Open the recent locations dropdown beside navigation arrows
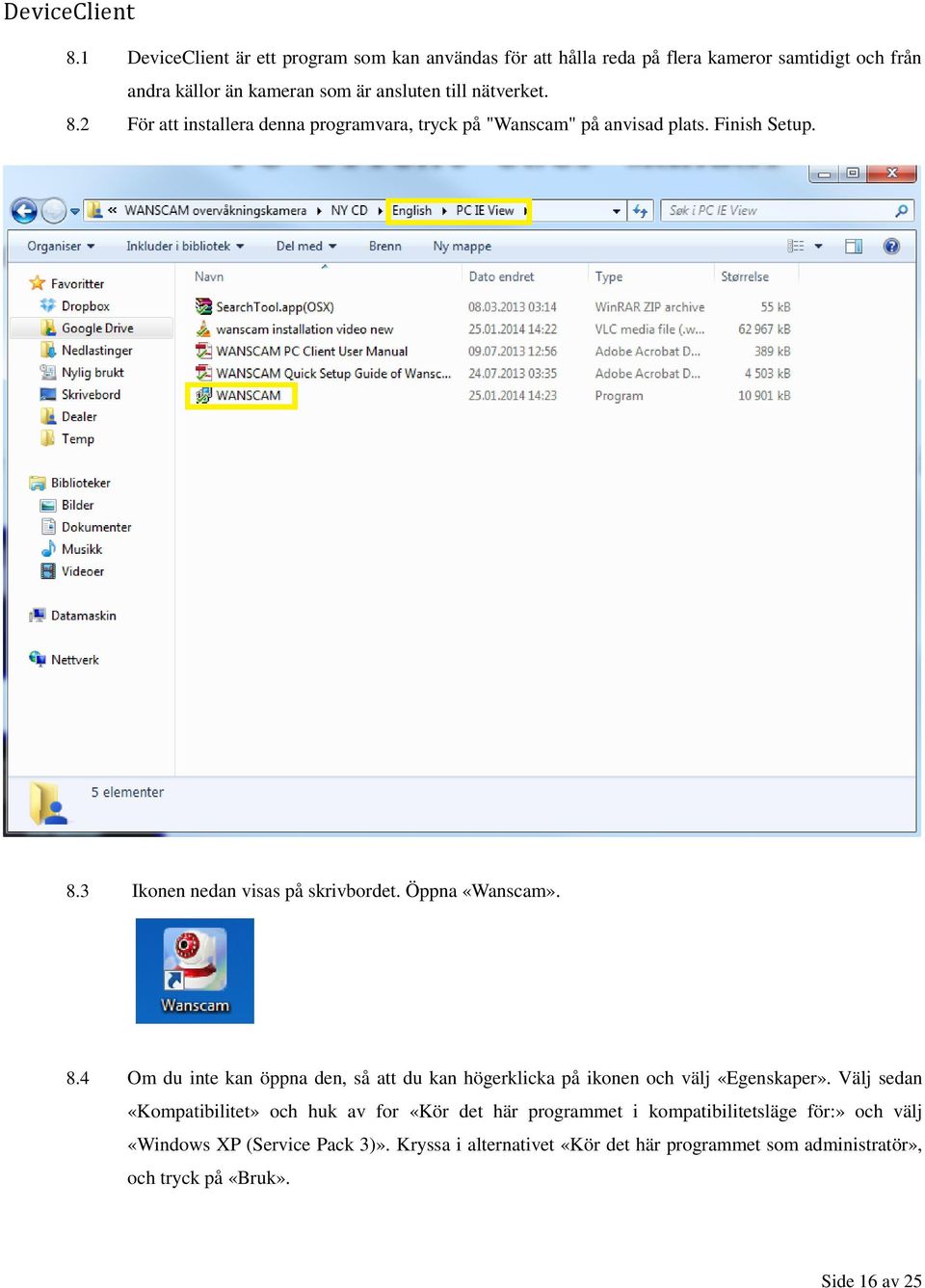 pos(75,211)
